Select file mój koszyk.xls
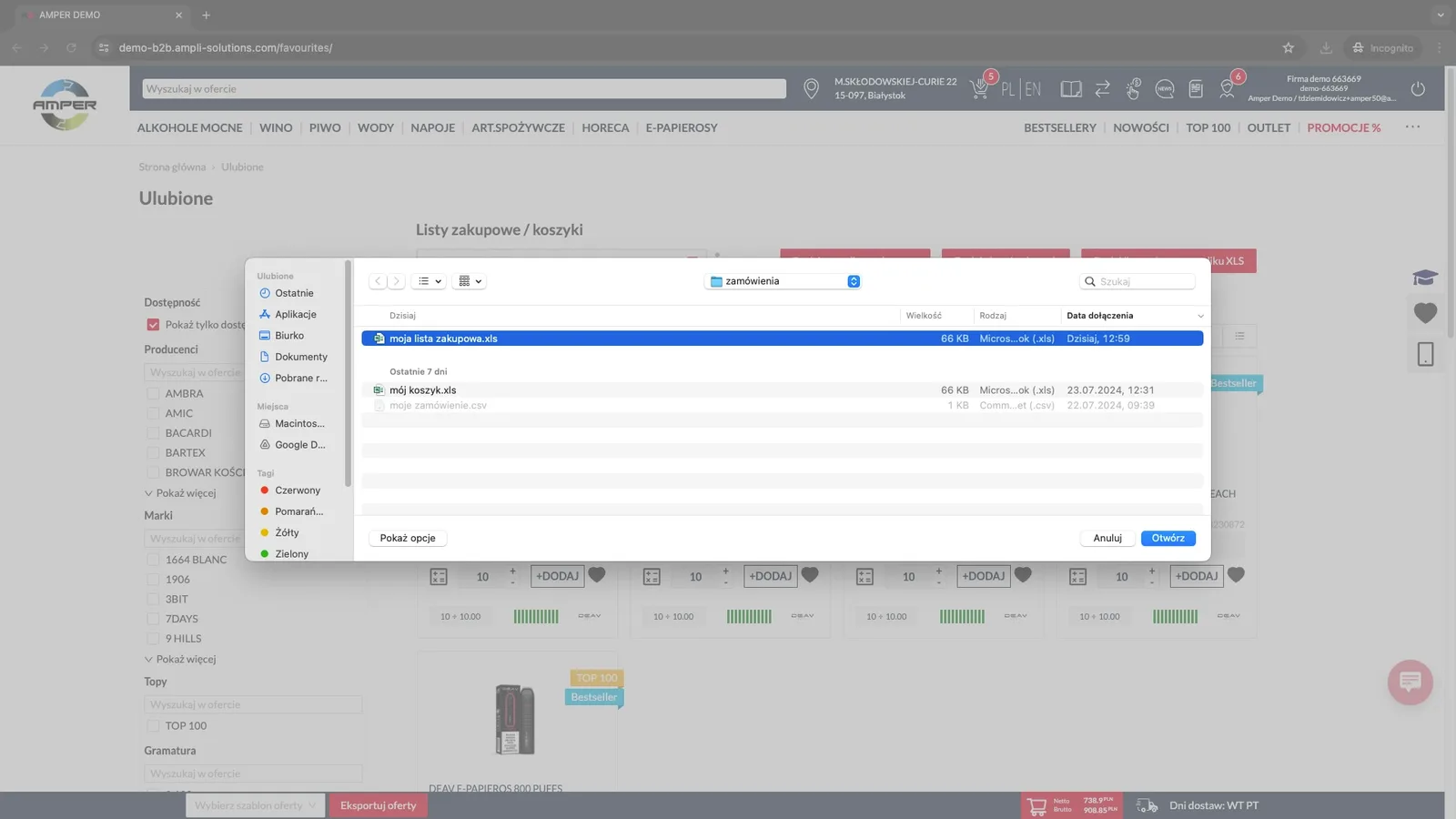 coord(782,389)
